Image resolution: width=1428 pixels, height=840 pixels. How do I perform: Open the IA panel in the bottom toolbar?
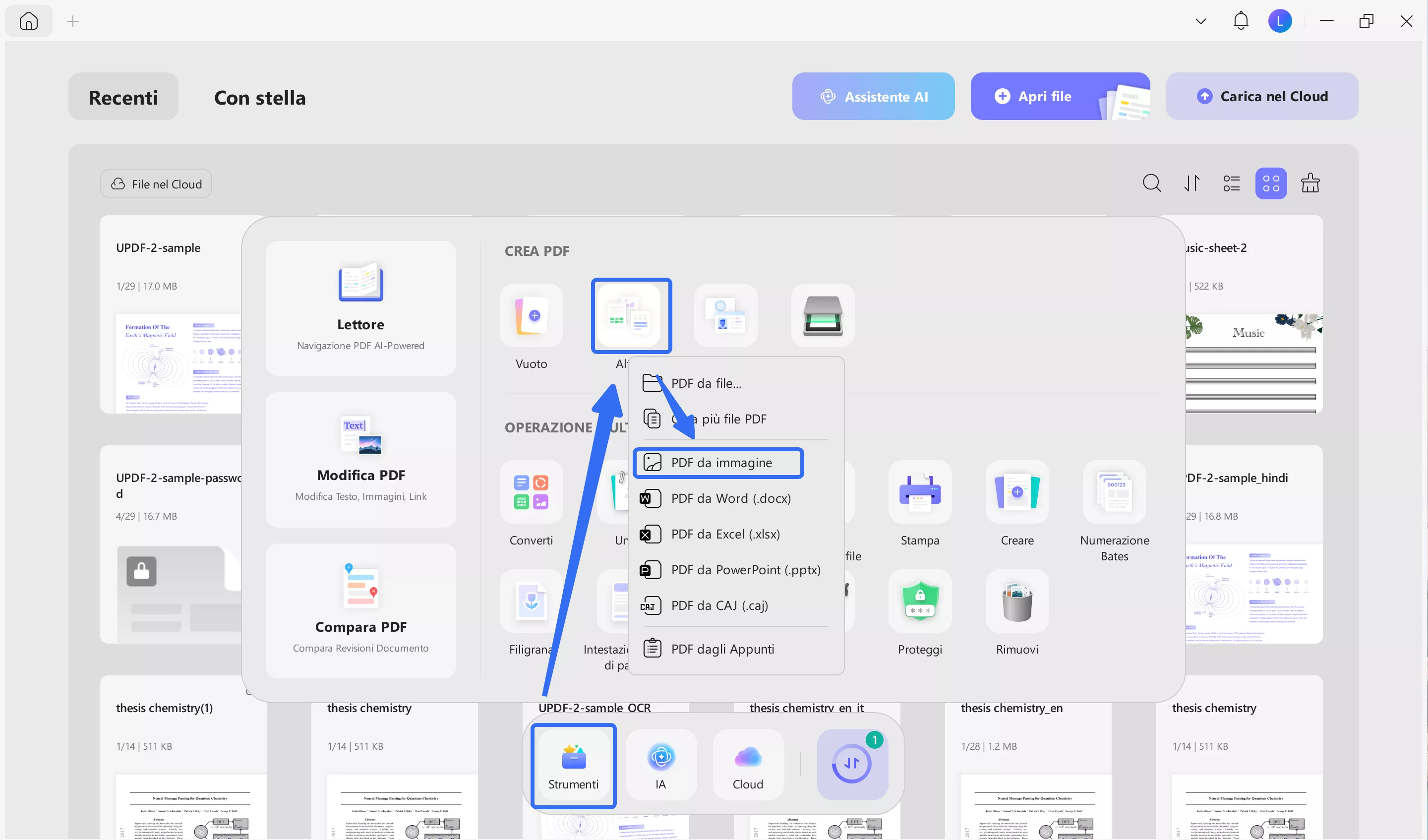click(661, 764)
